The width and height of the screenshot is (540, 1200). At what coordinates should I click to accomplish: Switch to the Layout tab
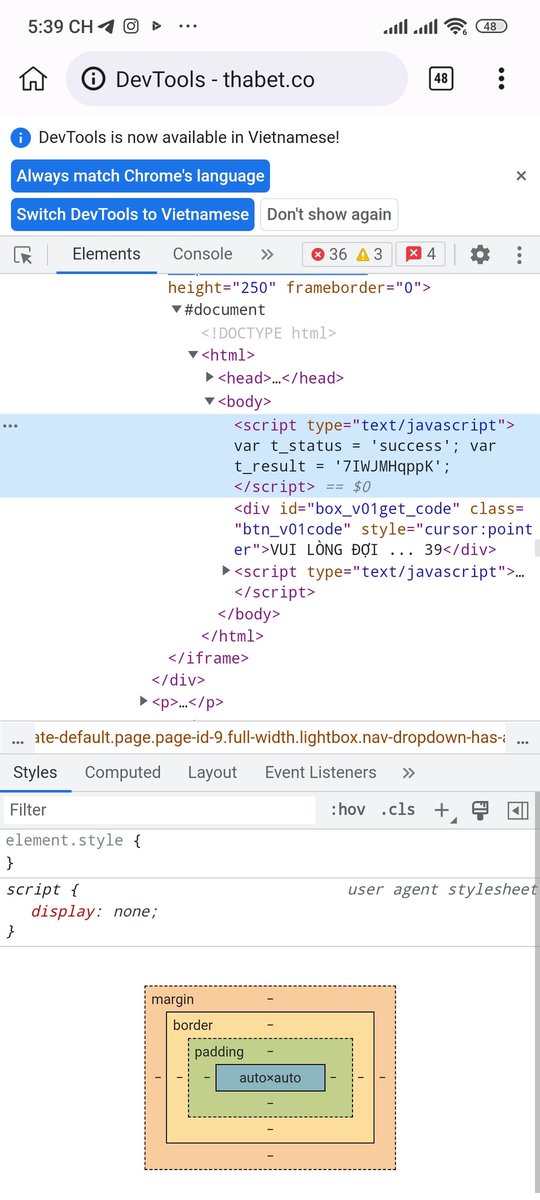[212, 773]
